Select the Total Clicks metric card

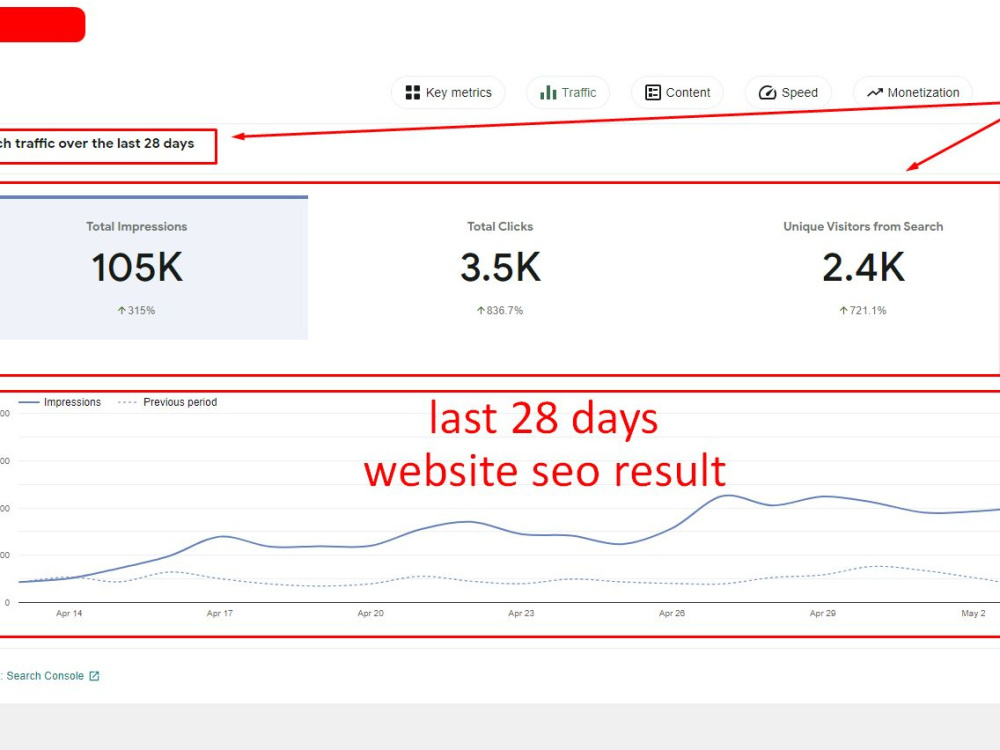[500, 268]
